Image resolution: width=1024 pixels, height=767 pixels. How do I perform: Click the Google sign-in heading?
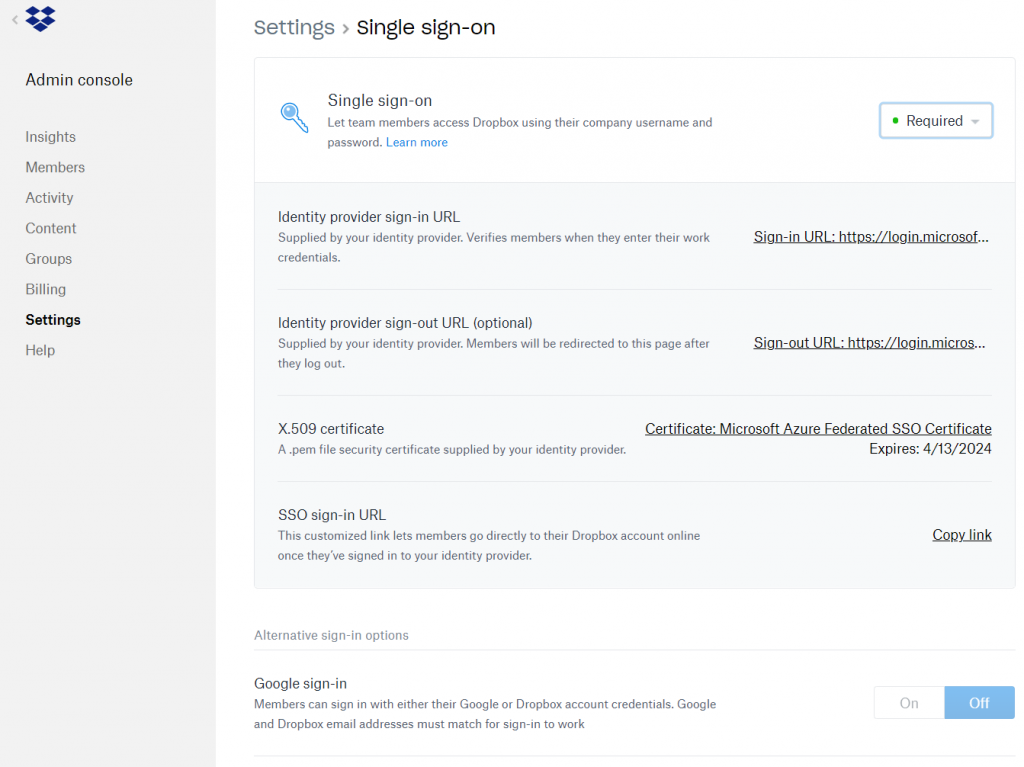point(300,683)
